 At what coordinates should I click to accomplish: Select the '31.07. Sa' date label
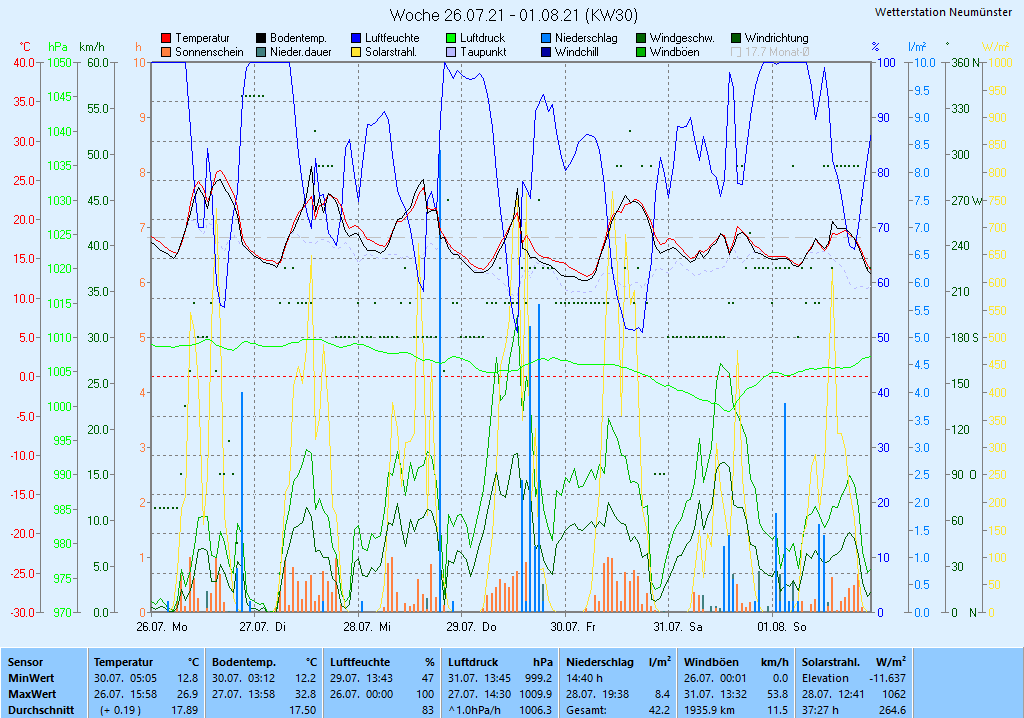coord(678,627)
